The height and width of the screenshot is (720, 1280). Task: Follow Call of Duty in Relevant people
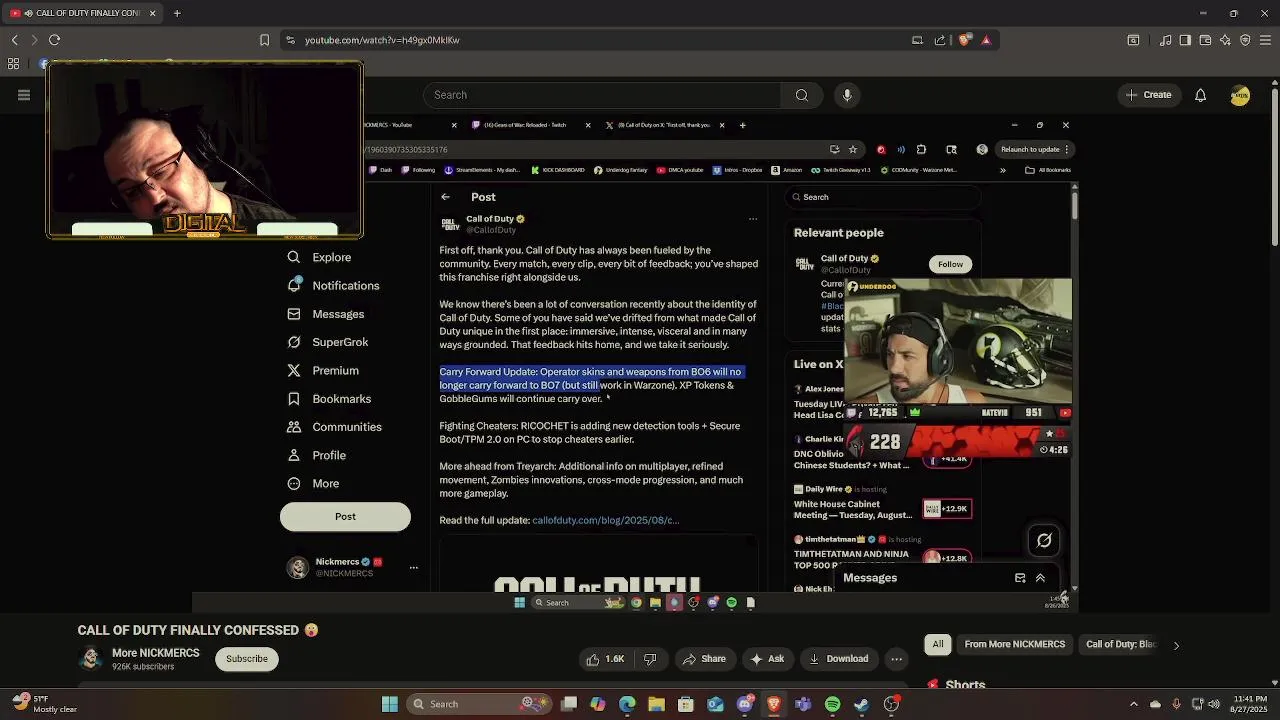point(950,264)
